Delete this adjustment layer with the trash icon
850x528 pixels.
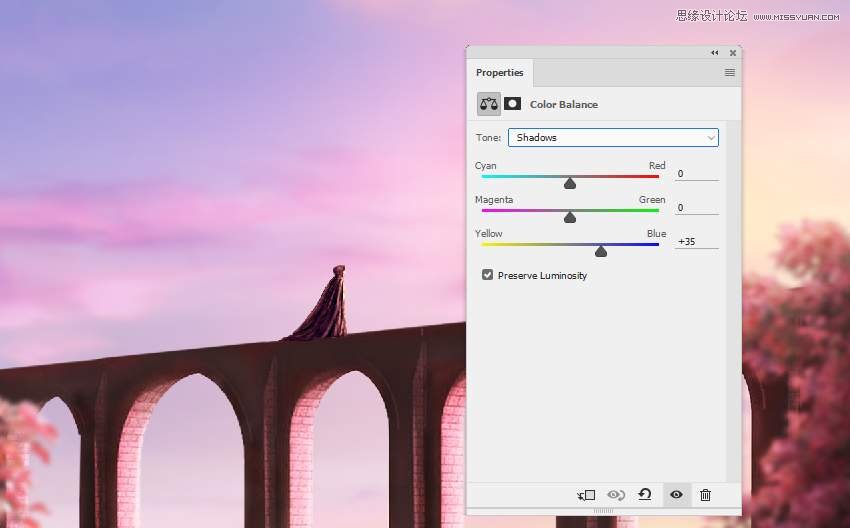(x=705, y=494)
